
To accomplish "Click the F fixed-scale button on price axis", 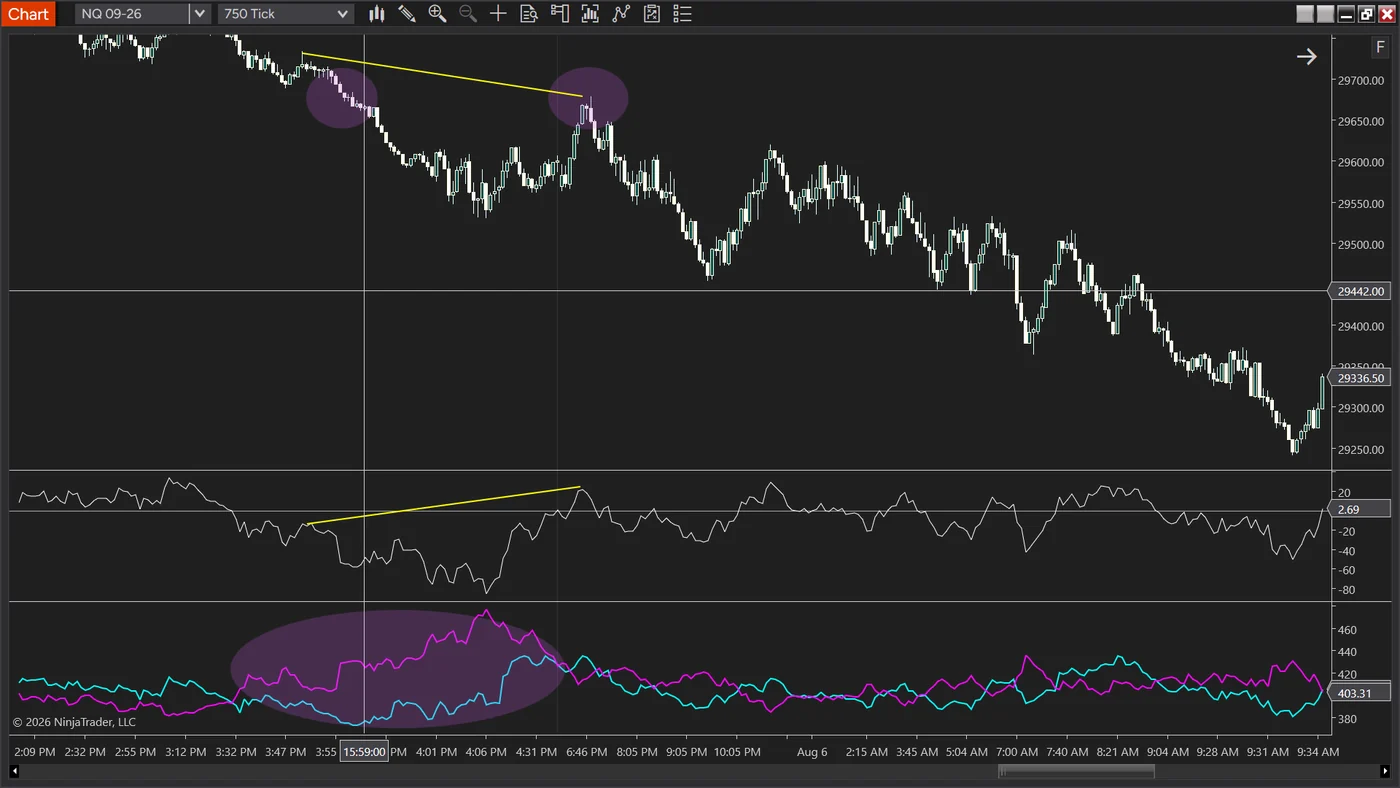I will [1380, 48].
